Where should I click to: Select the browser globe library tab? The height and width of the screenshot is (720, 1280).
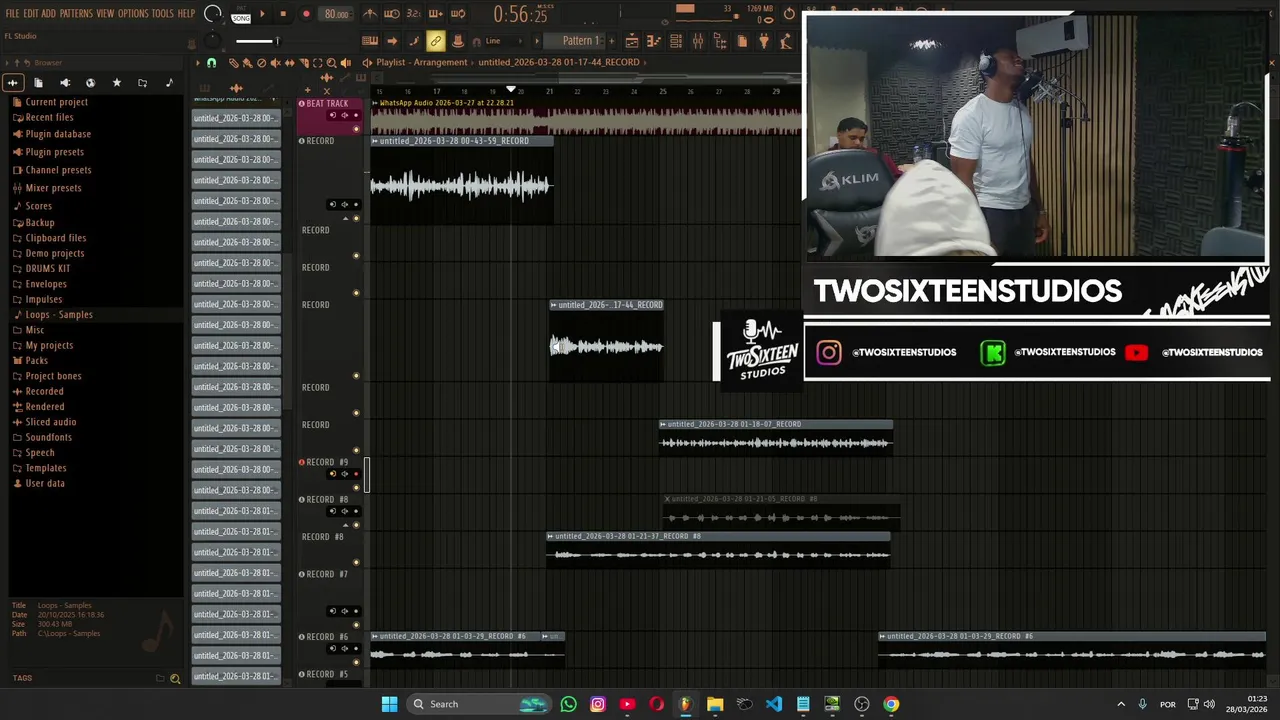point(90,83)
